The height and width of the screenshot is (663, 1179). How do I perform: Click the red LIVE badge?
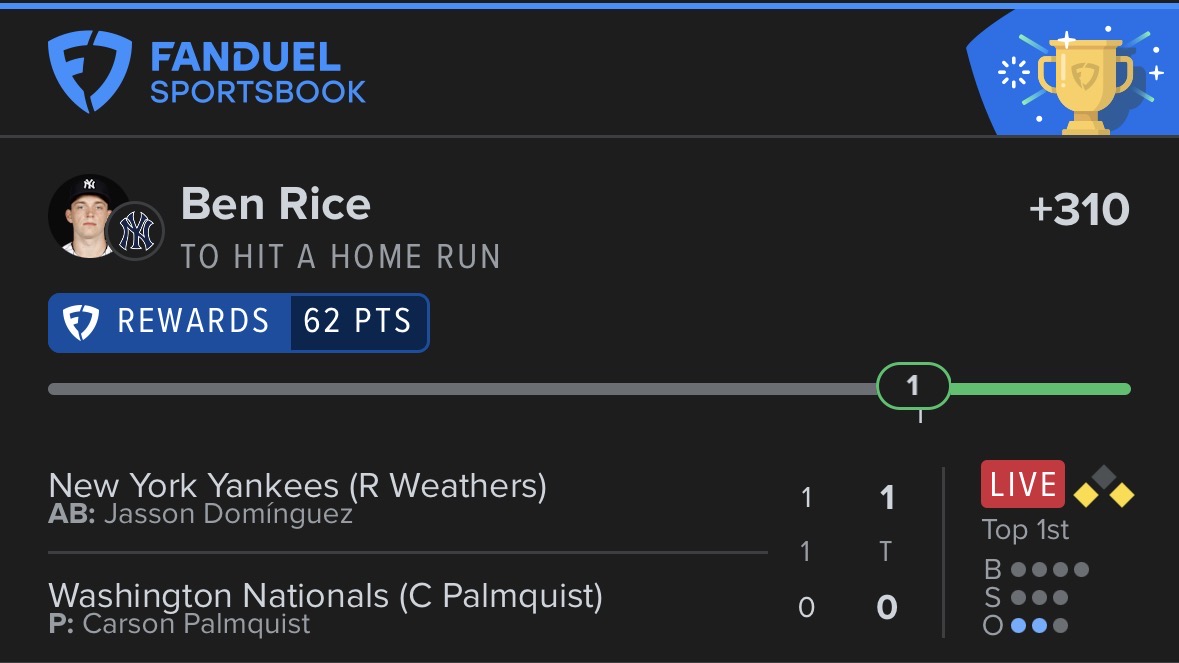[1023, 484]
